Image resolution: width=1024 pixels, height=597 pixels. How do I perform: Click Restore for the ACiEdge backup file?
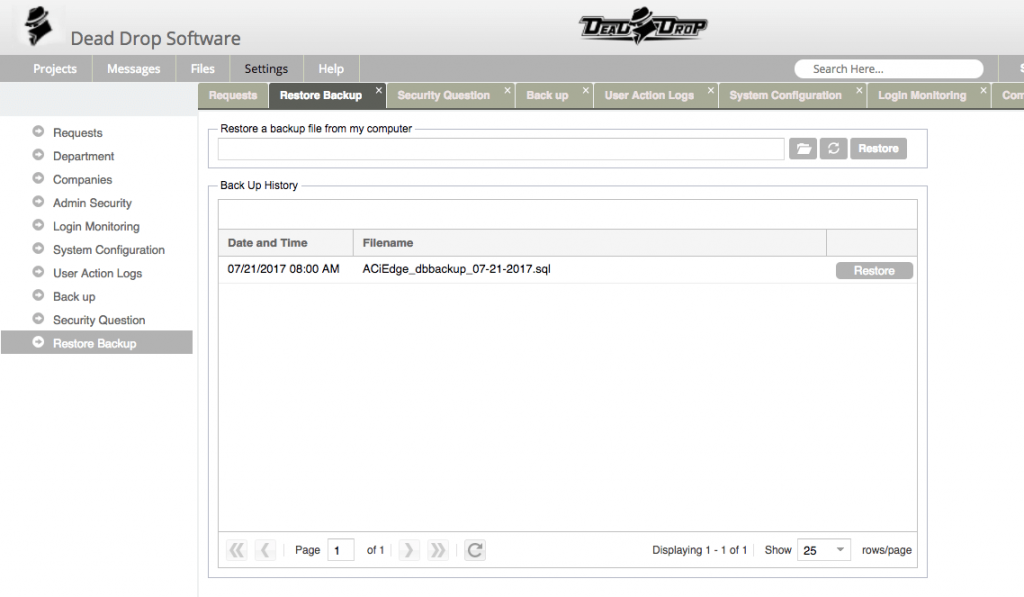[x=873, y=270]
